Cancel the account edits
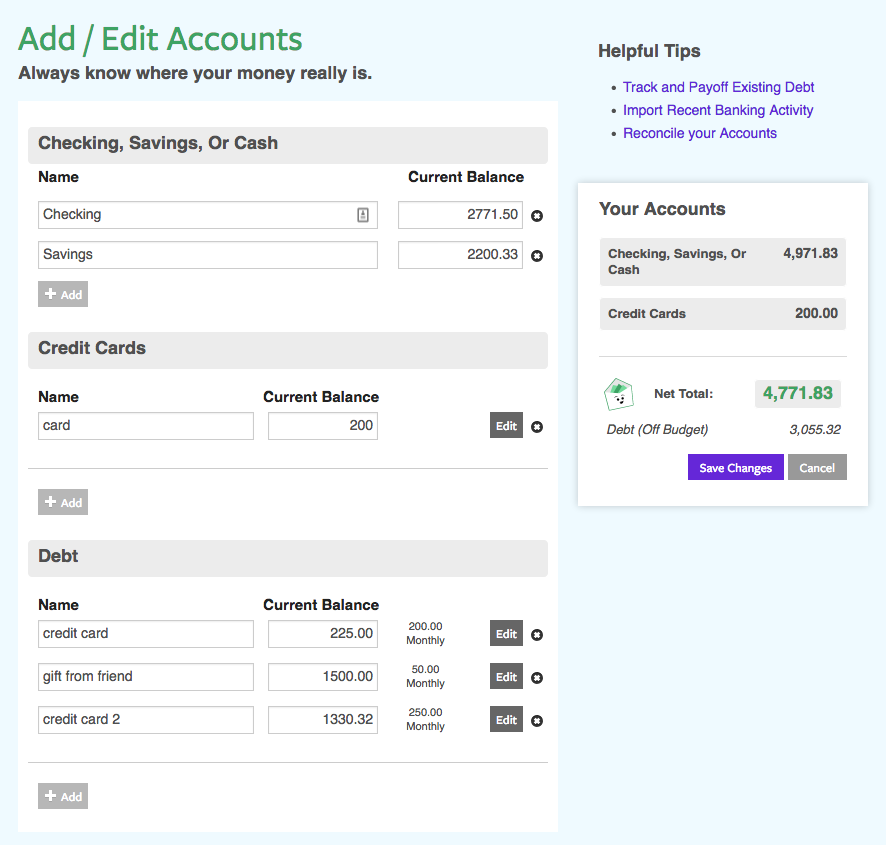The height and width of the screenshot is (845, 886). [817, 467]
